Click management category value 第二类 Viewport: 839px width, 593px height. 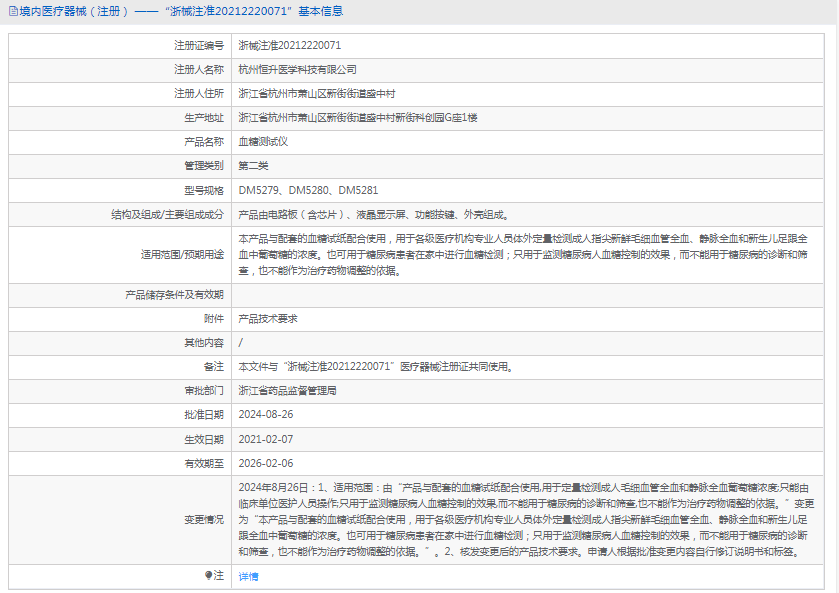[253, 166]
